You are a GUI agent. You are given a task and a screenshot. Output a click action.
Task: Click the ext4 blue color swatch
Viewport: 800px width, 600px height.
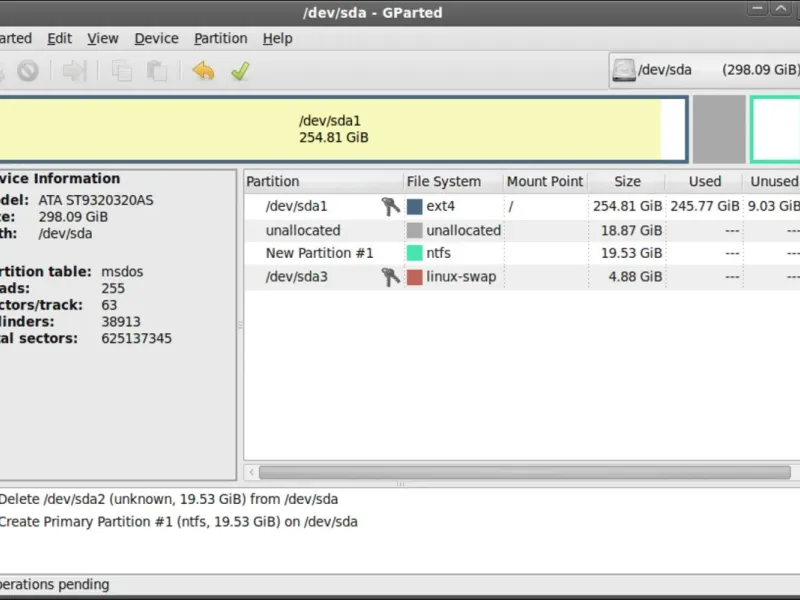click(x=414, y=206)
